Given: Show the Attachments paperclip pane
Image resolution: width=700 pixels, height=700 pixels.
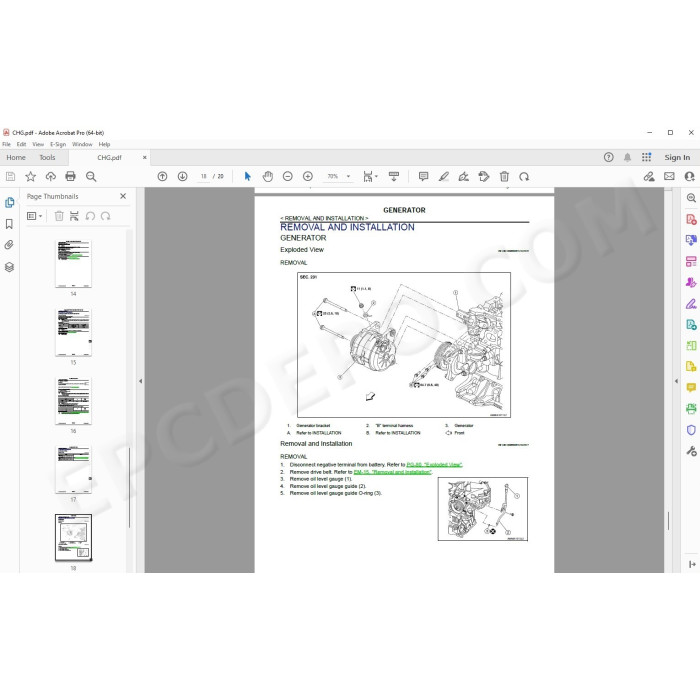Looking at the screenshot, I should [x=9, y=245].
